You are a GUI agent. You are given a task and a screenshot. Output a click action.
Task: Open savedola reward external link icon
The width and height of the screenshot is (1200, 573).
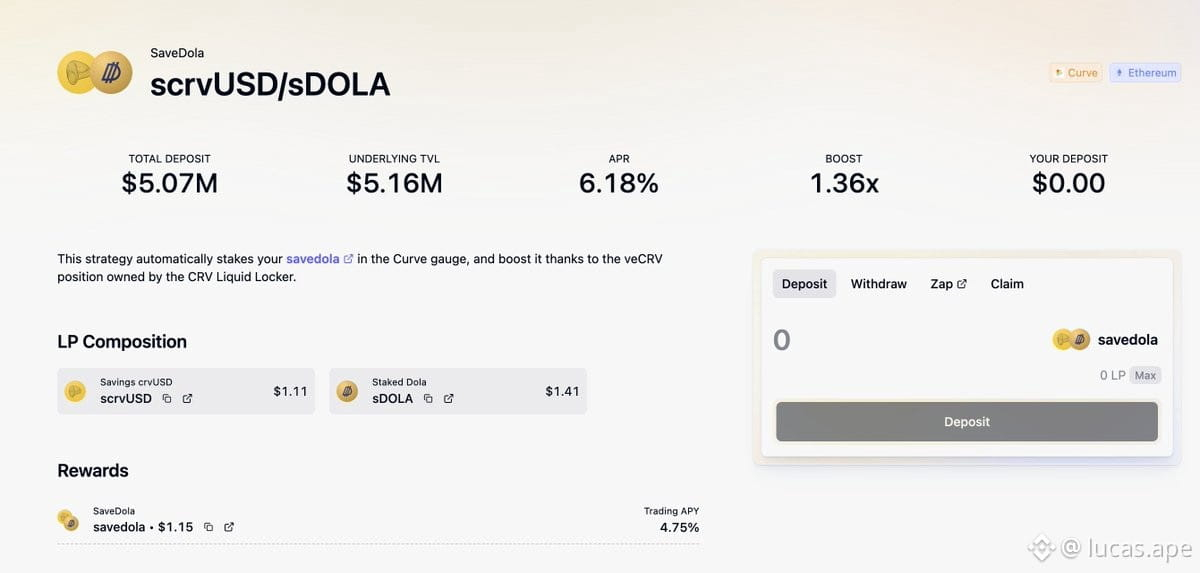(x=229, y=527)
